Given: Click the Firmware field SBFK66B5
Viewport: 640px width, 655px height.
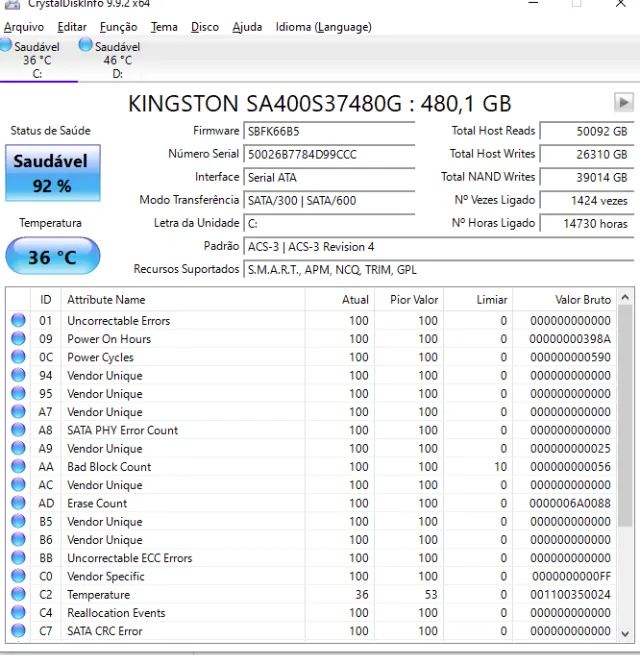Looking at the screenshot, I should coord(329,131).
